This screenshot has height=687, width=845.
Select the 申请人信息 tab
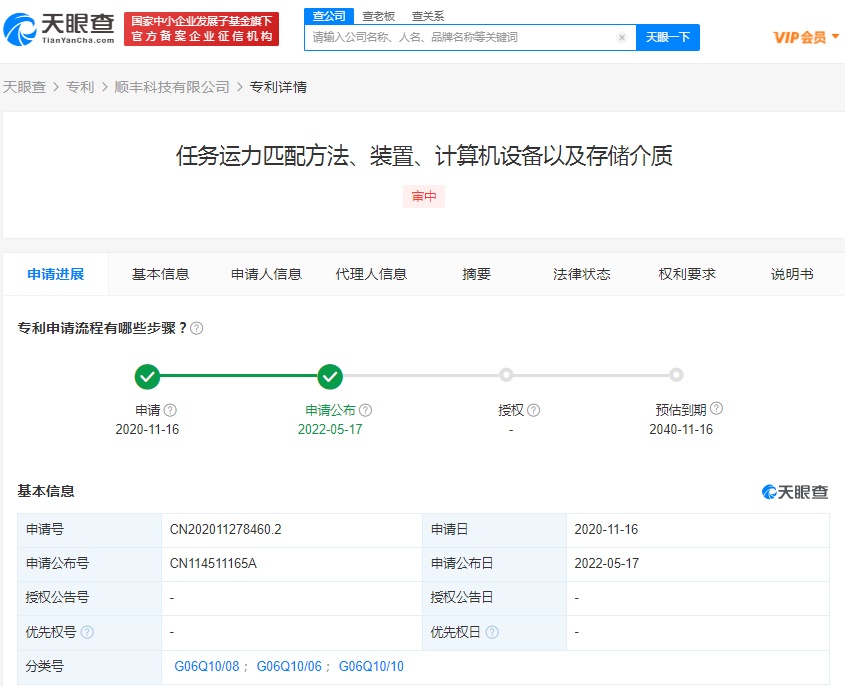(266, 274)
